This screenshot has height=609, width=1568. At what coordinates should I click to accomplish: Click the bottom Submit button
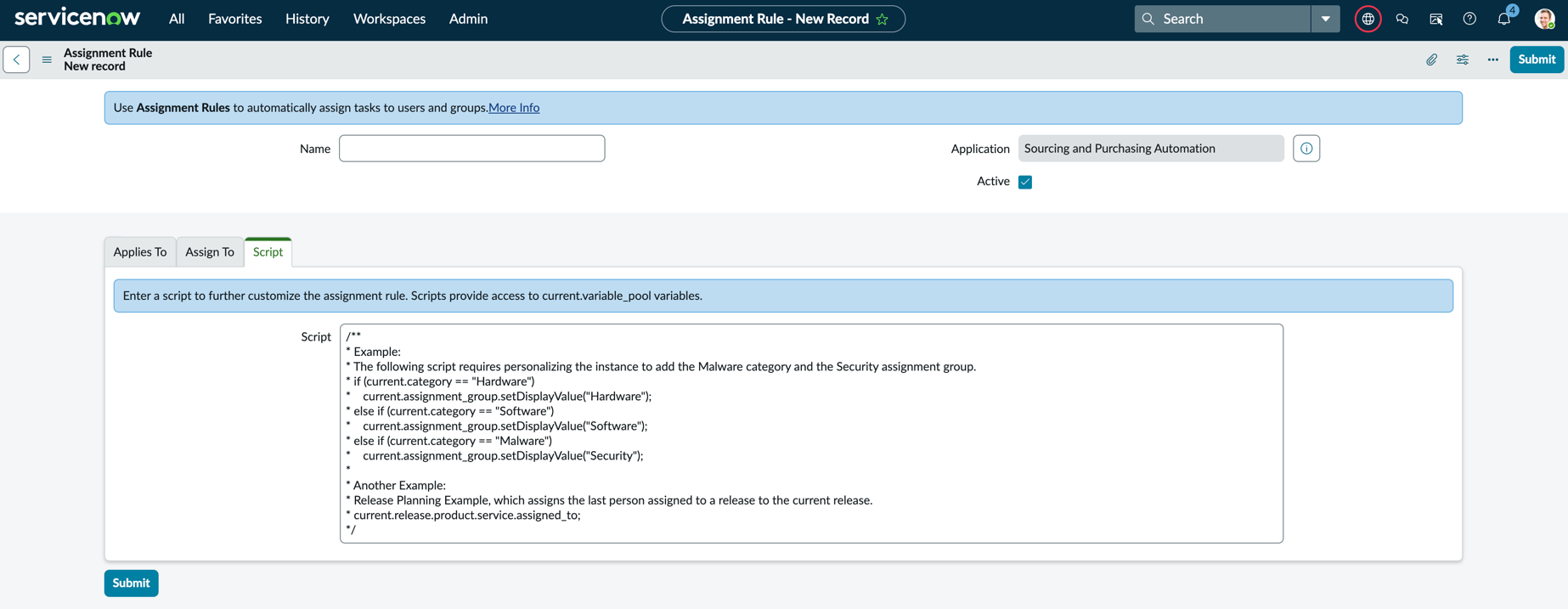[131, 584]
